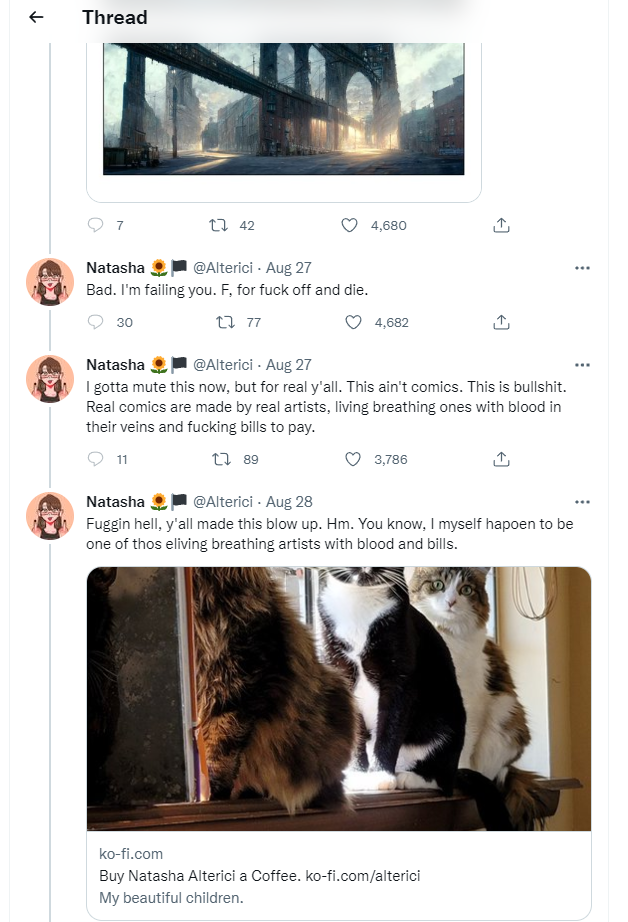Share the 'Bad. I'm failing you' tweet
The width and height of the screenshot is (628, 922).
click(x=502, y=322)
